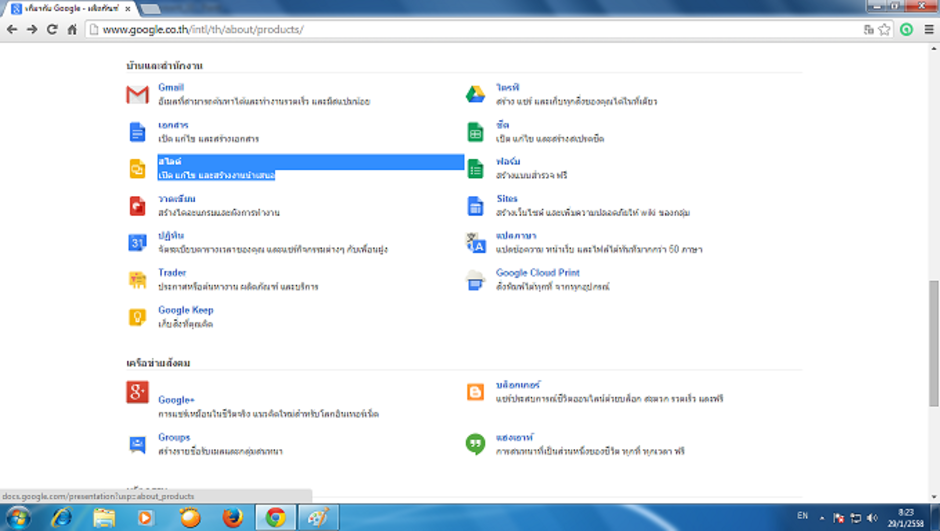
Task: Click the EN language indicator
Action: point(803,516)
